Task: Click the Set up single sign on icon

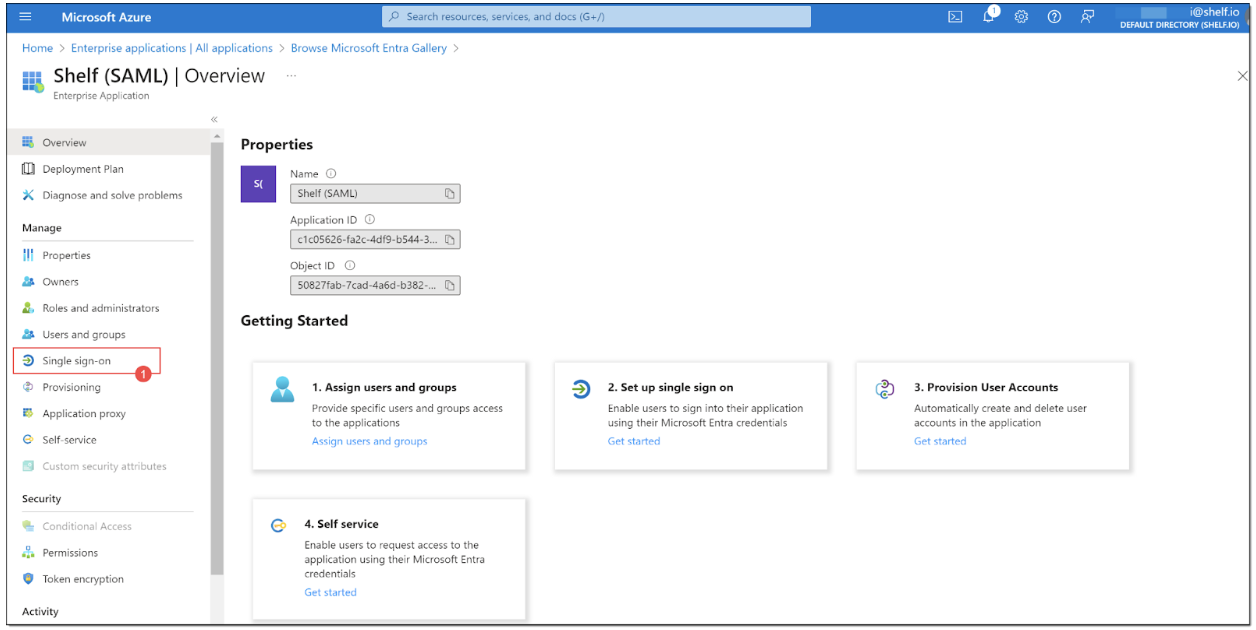Action: click(581, 389)
